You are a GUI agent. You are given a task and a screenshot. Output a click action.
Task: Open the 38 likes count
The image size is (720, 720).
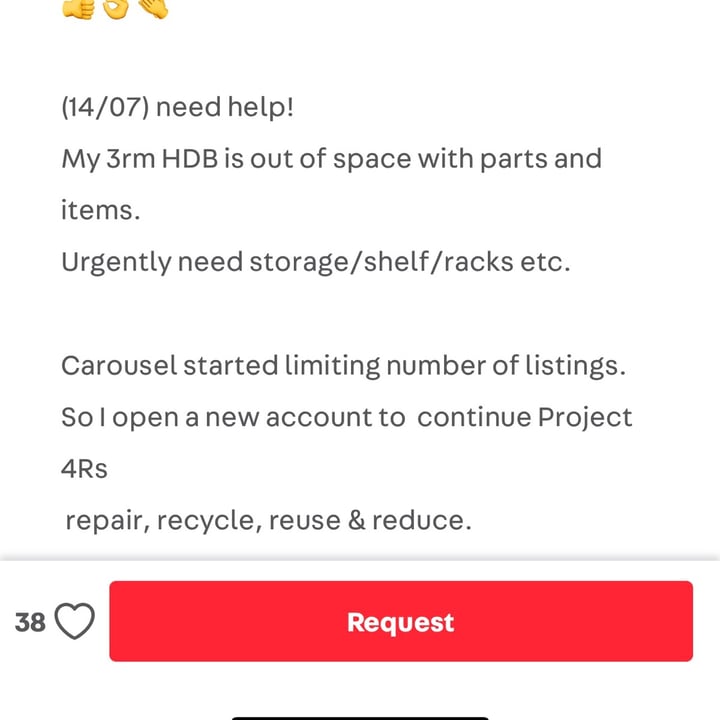(30, 623)
